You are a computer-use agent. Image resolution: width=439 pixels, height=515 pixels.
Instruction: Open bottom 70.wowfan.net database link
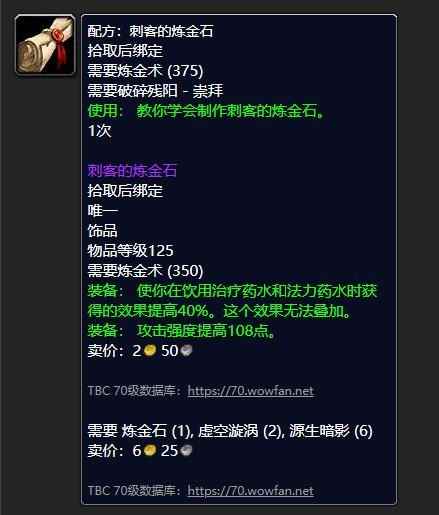[251, 491]
